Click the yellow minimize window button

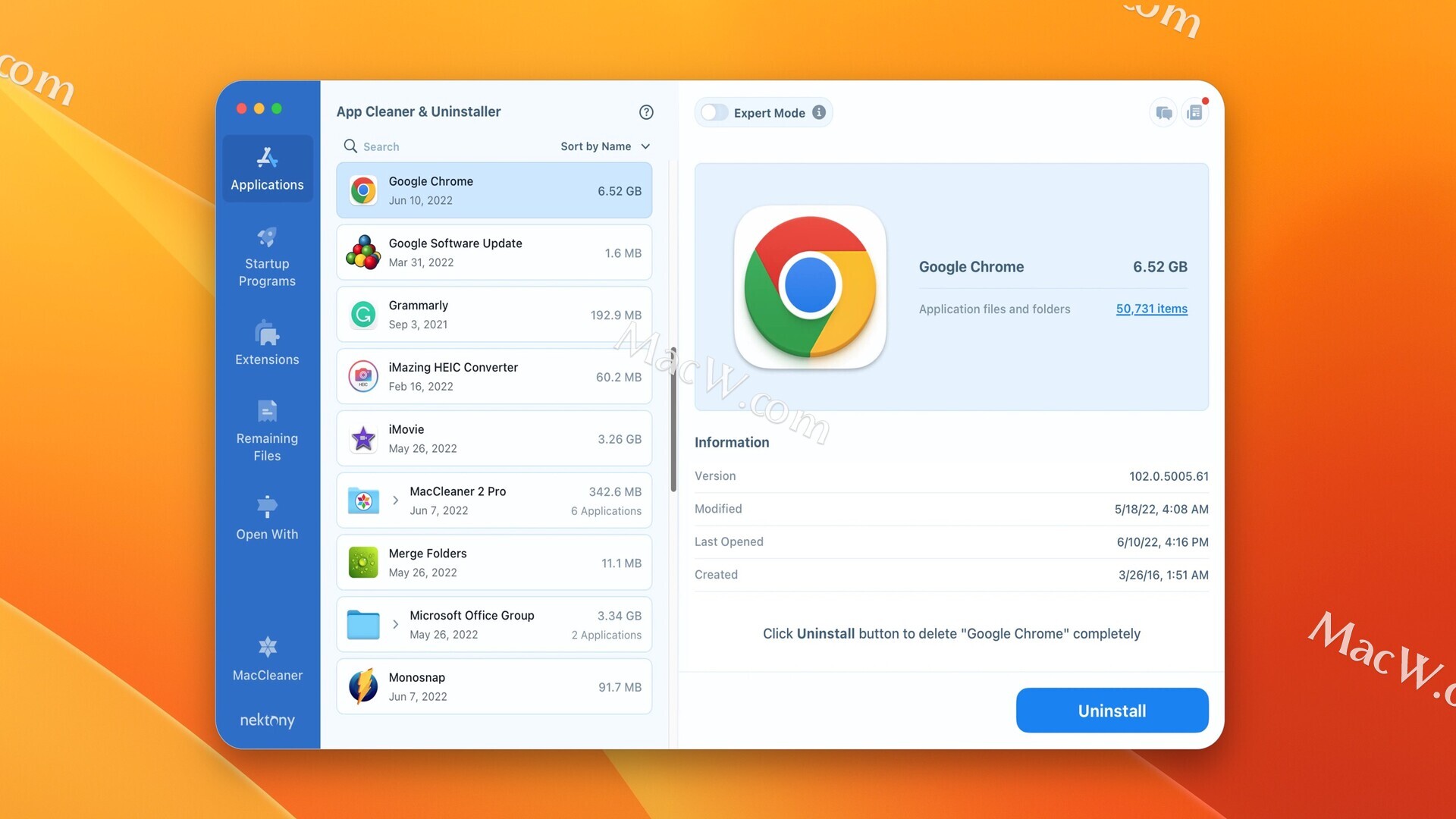coord(259,108)
